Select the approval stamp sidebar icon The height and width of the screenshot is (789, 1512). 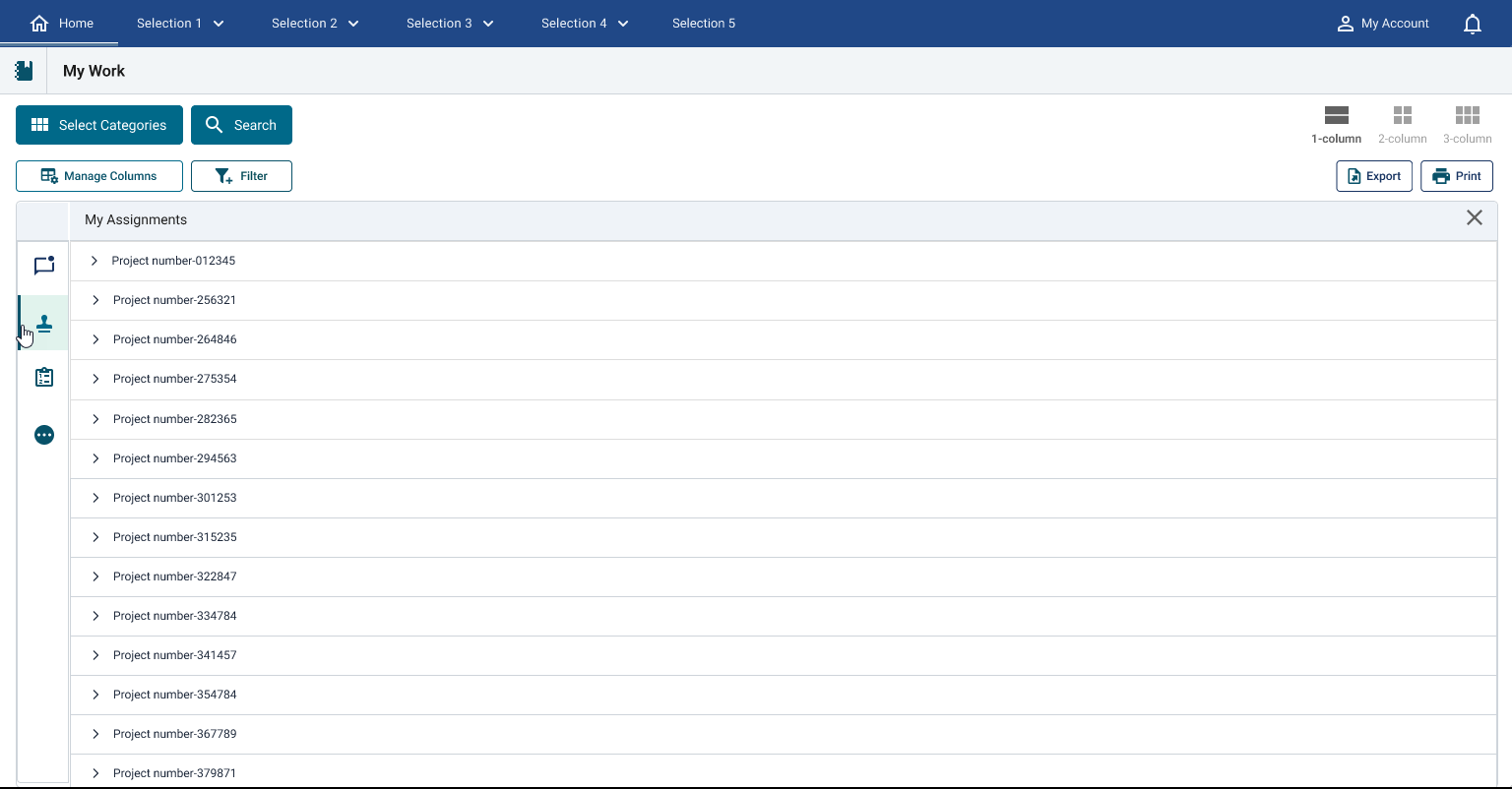tap(44, 323)
